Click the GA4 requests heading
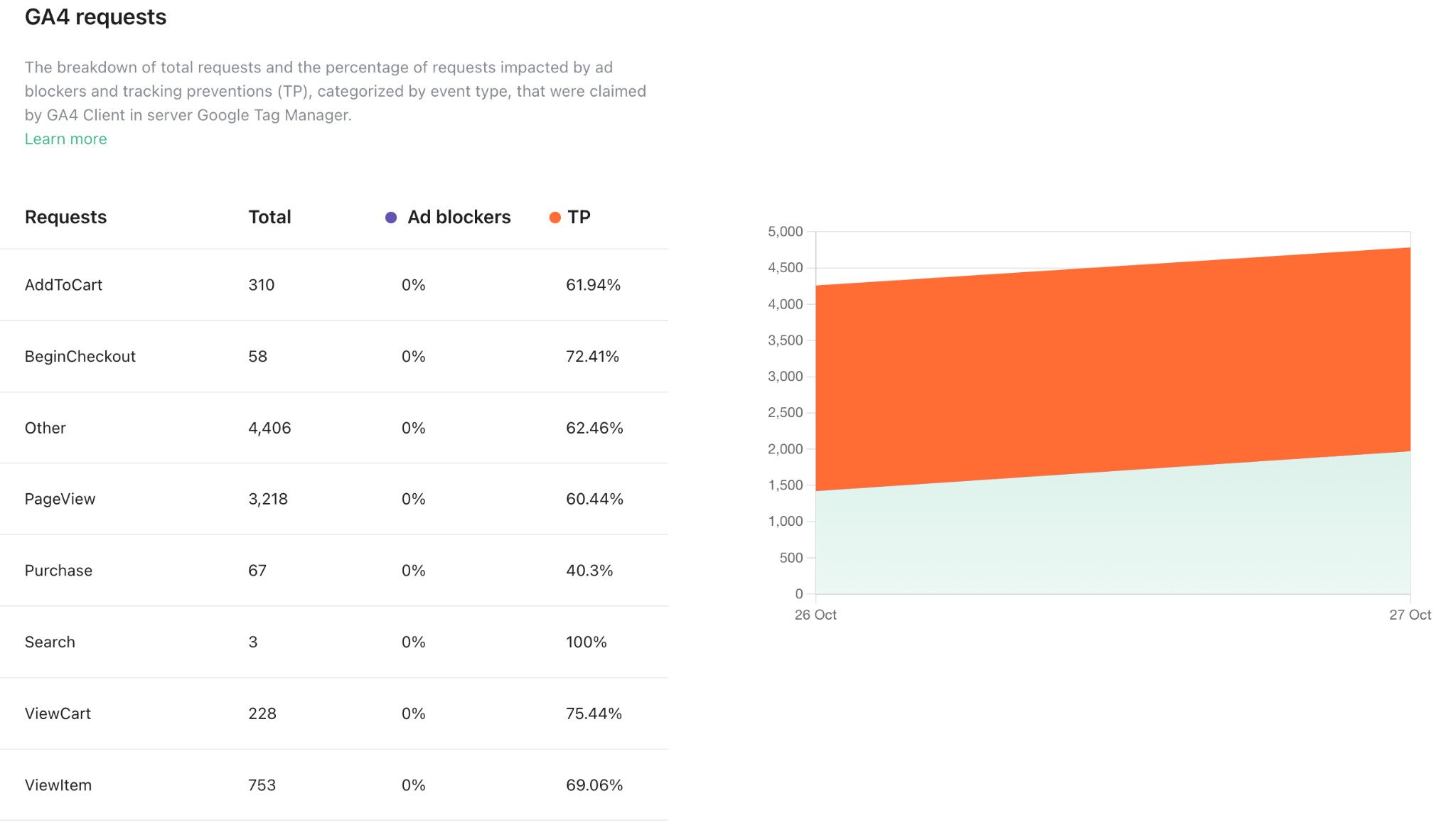 [x=95, y=17]
